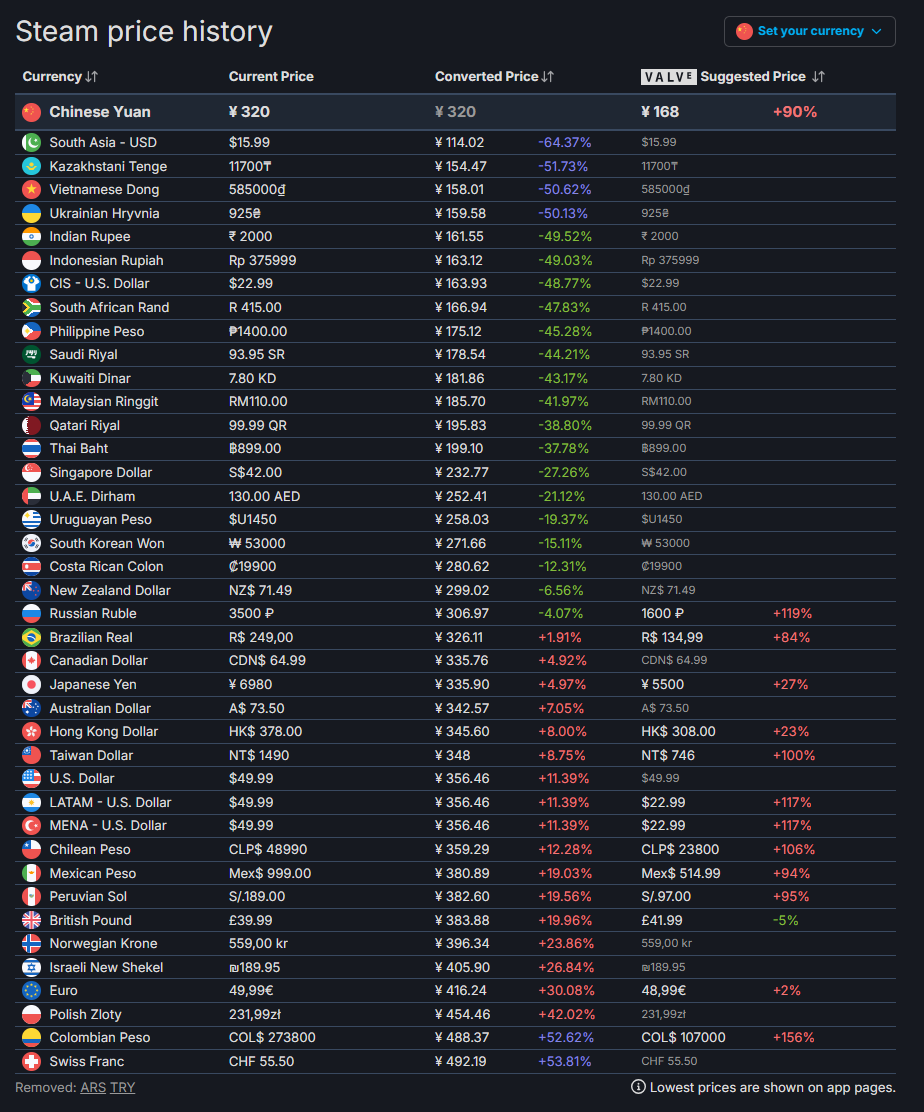Open the removed ARS currency link
This screenshot has width=924, height=1112.
click(93, 1087)
